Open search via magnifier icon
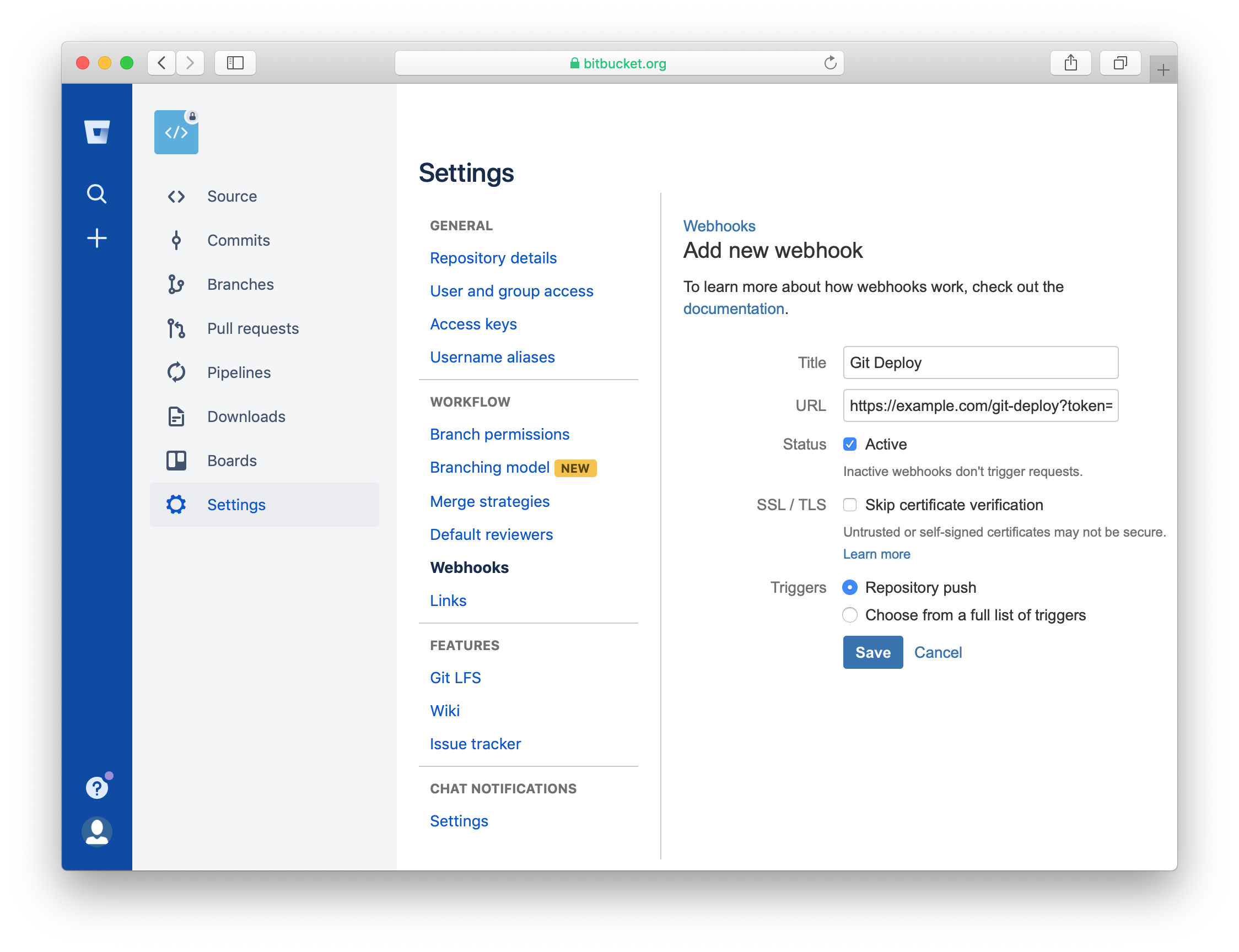The image size is (1239, 952). [97, 194]
